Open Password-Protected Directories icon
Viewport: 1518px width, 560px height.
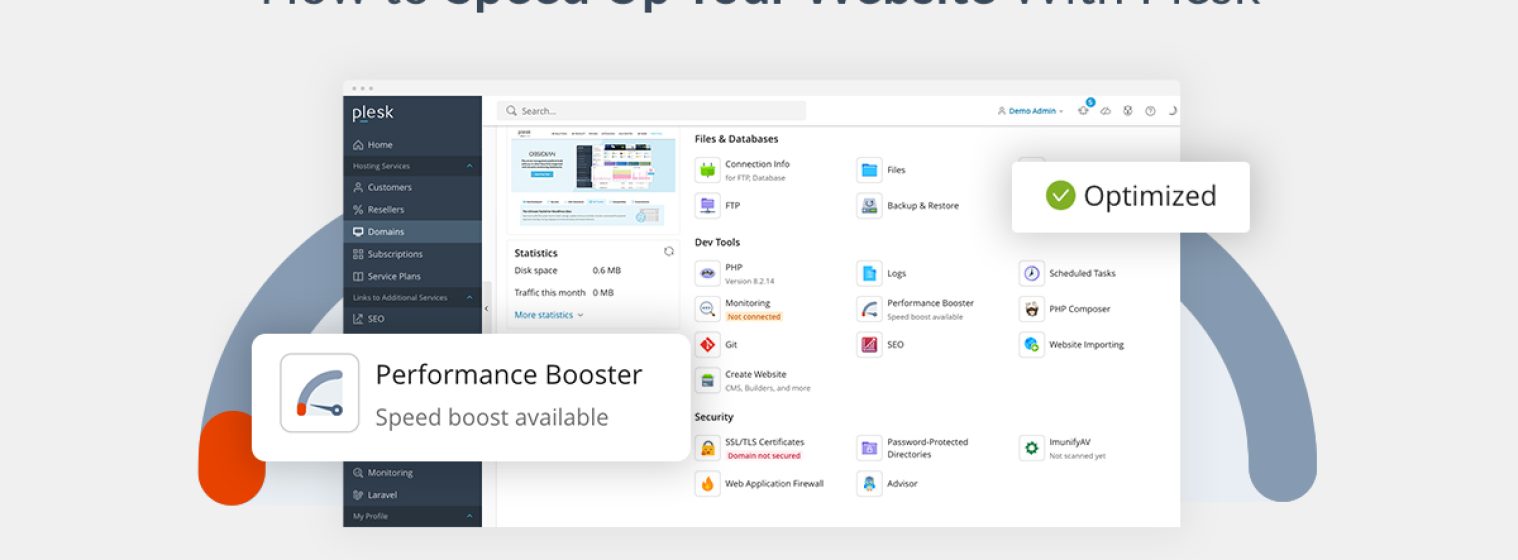pos(869,448)
